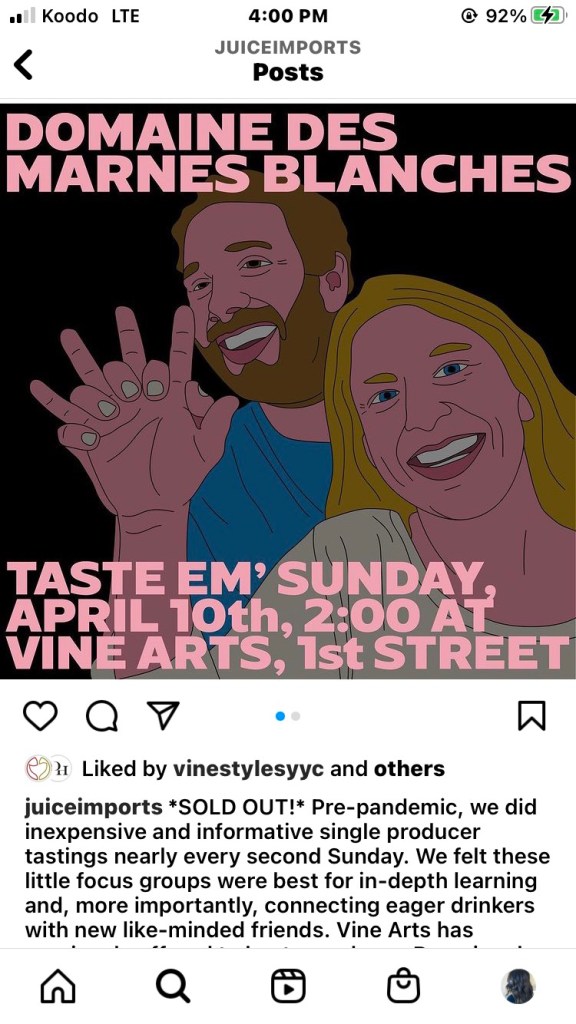
Task: View others who liked the post
Action: 409,769
